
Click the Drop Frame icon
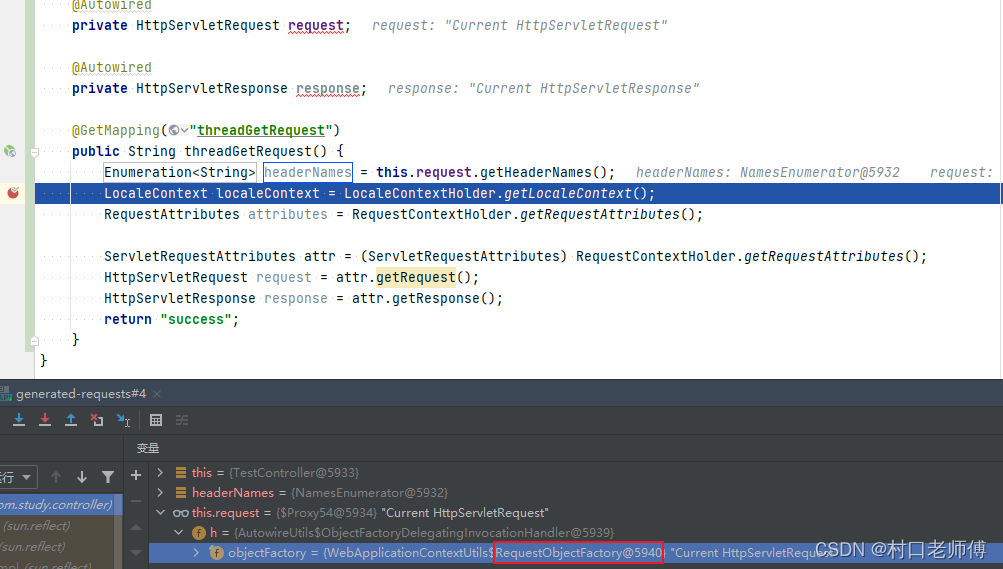97,420
